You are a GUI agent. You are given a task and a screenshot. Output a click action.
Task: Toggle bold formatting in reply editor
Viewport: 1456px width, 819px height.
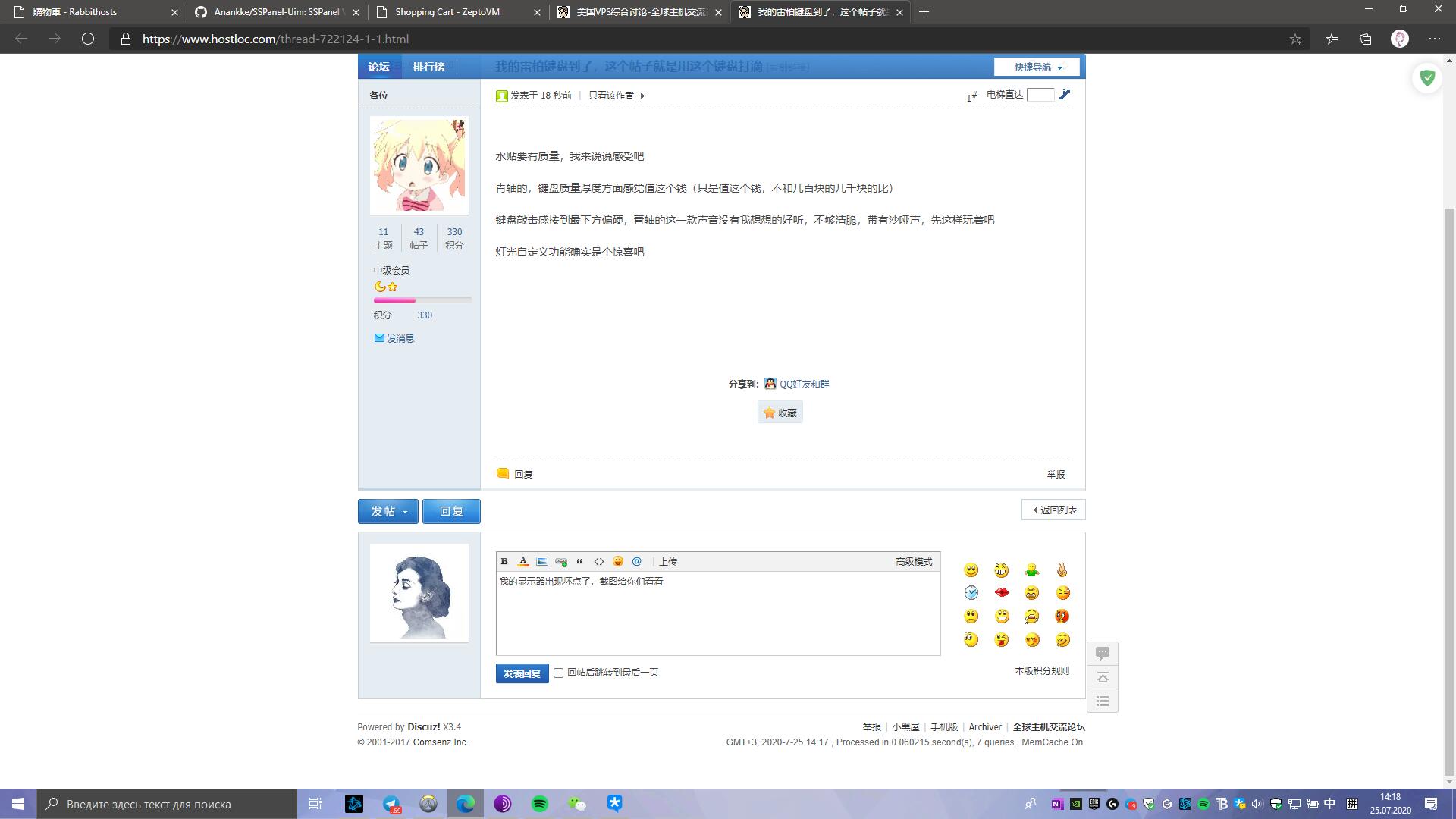pos(504,561)
